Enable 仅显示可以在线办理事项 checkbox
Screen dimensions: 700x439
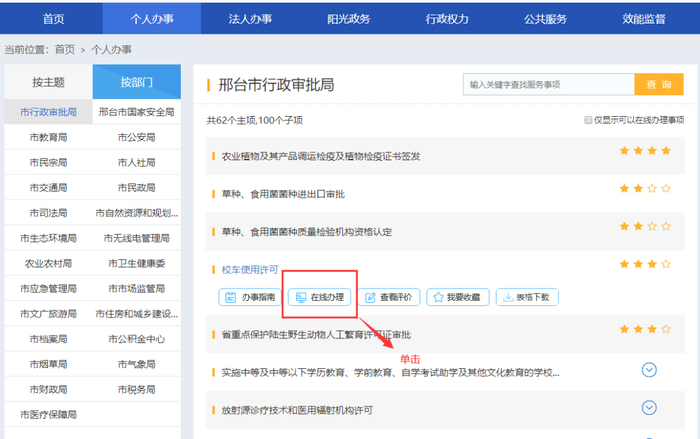[588, 120]
